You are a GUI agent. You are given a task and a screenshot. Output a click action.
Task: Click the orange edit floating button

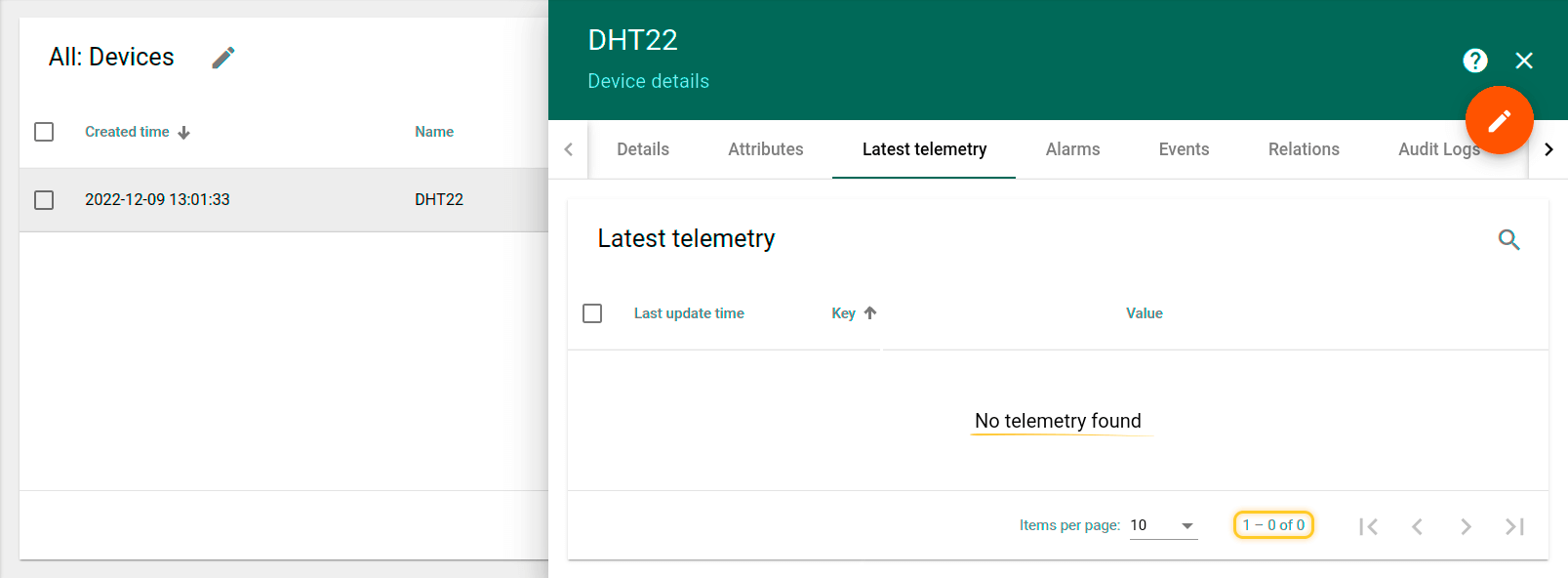pos(1498,120)
